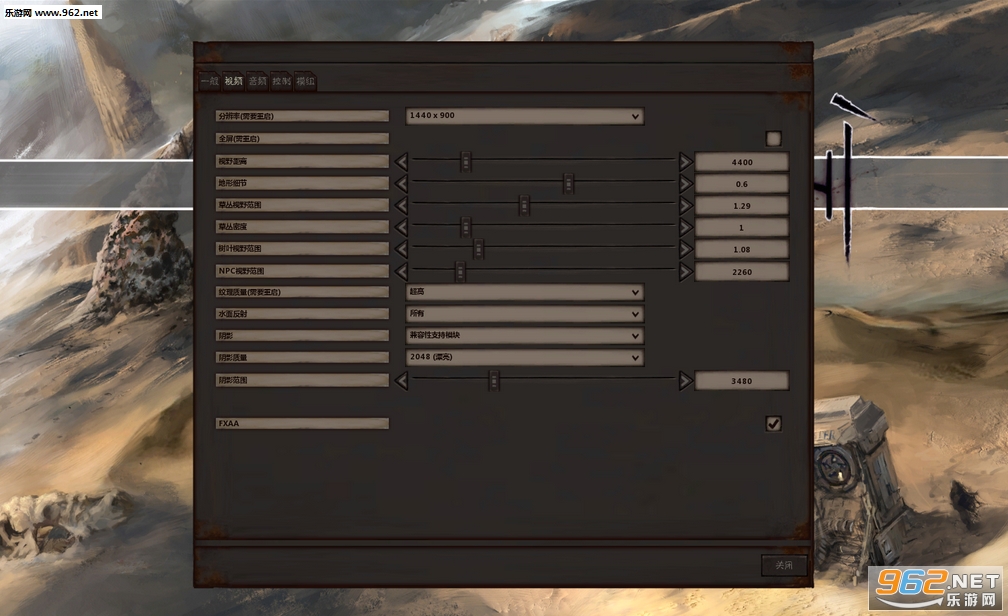Increase 地形细节 using the right arrow
This screenshot has height=616, width=1008.
point(685,183)
